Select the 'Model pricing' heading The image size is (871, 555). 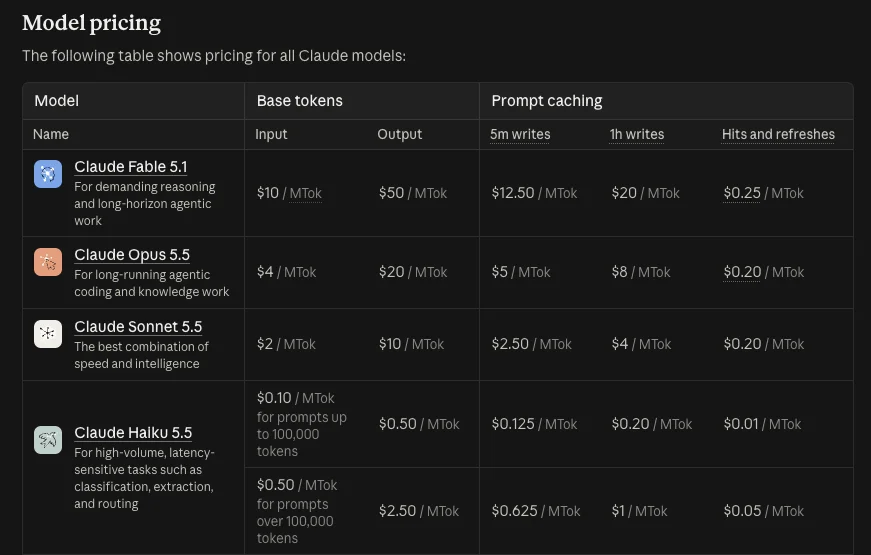point(92,23)
